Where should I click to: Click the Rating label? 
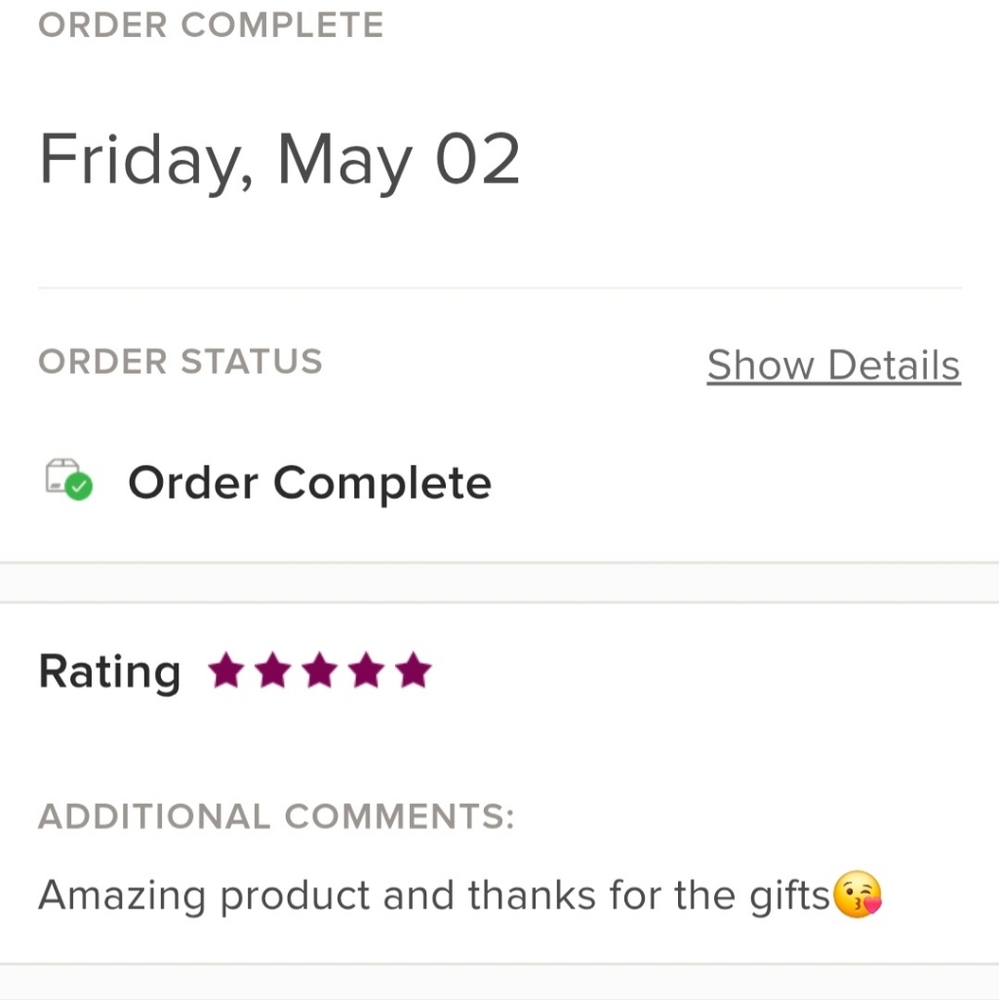pyautogui.click(x=110, y=672)
